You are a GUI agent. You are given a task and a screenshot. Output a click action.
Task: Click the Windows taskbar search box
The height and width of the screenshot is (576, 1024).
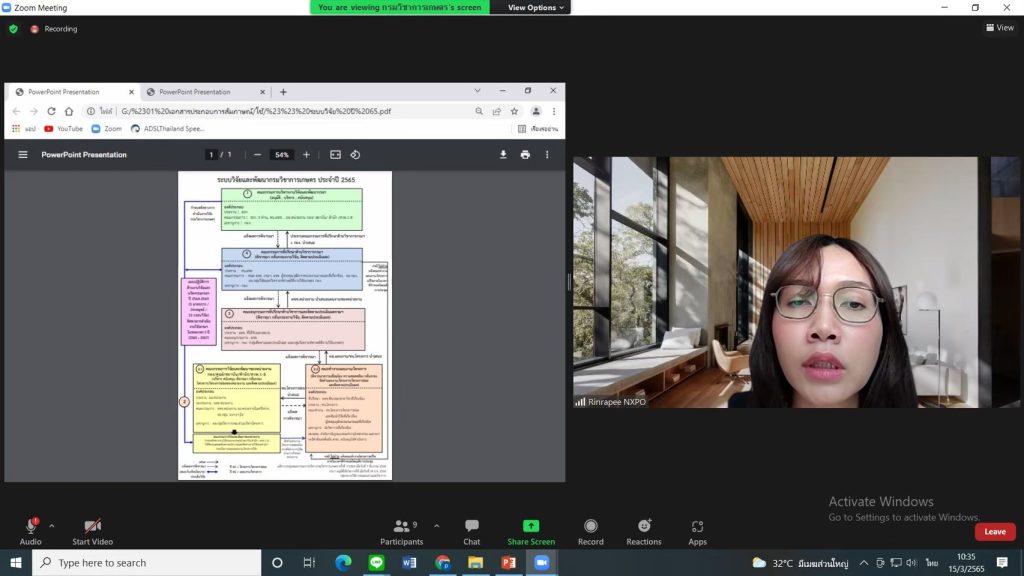tap(146, 562)
